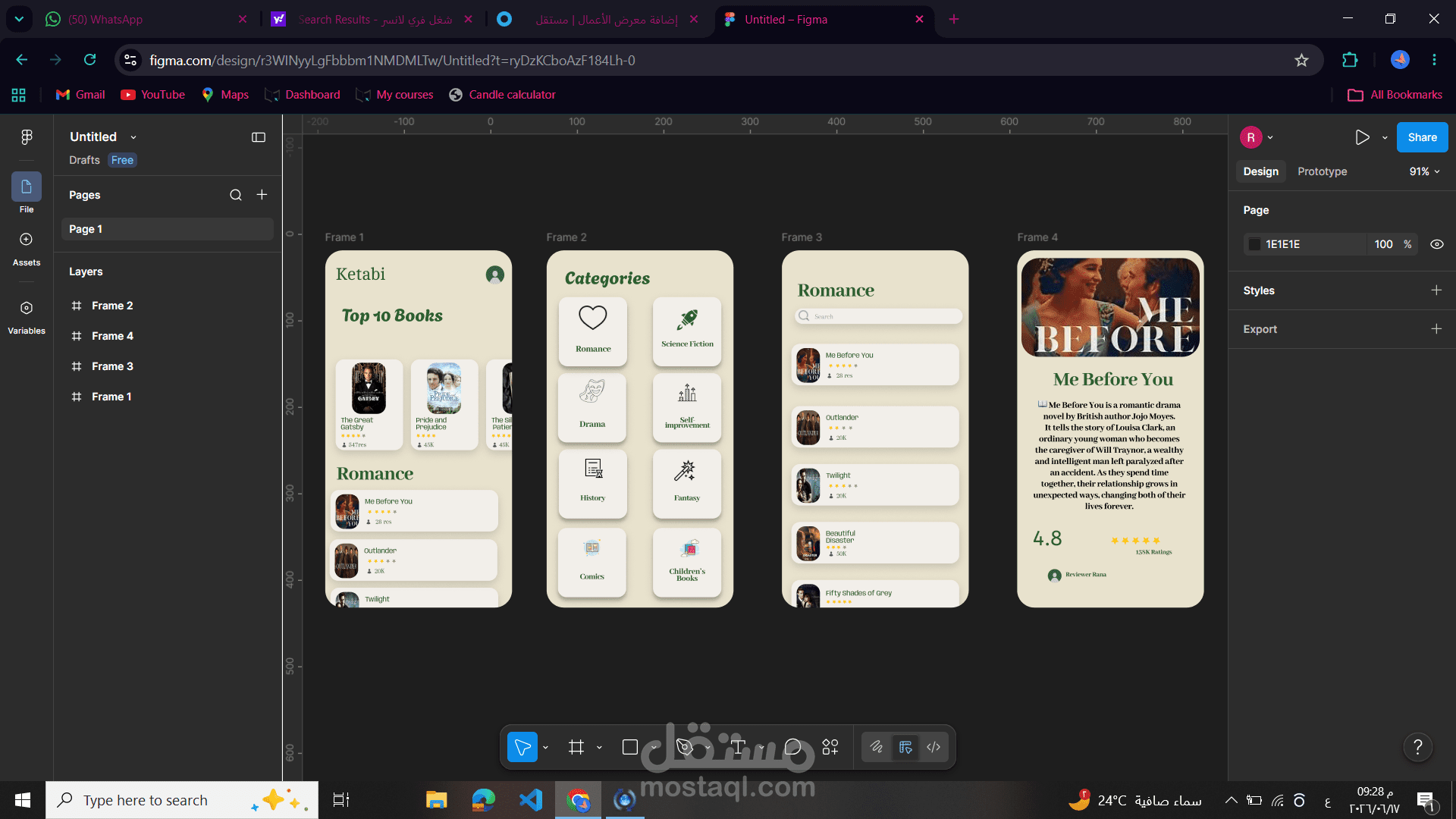
Task: Search pages with the magnifier icon
Action: [236, 195]
